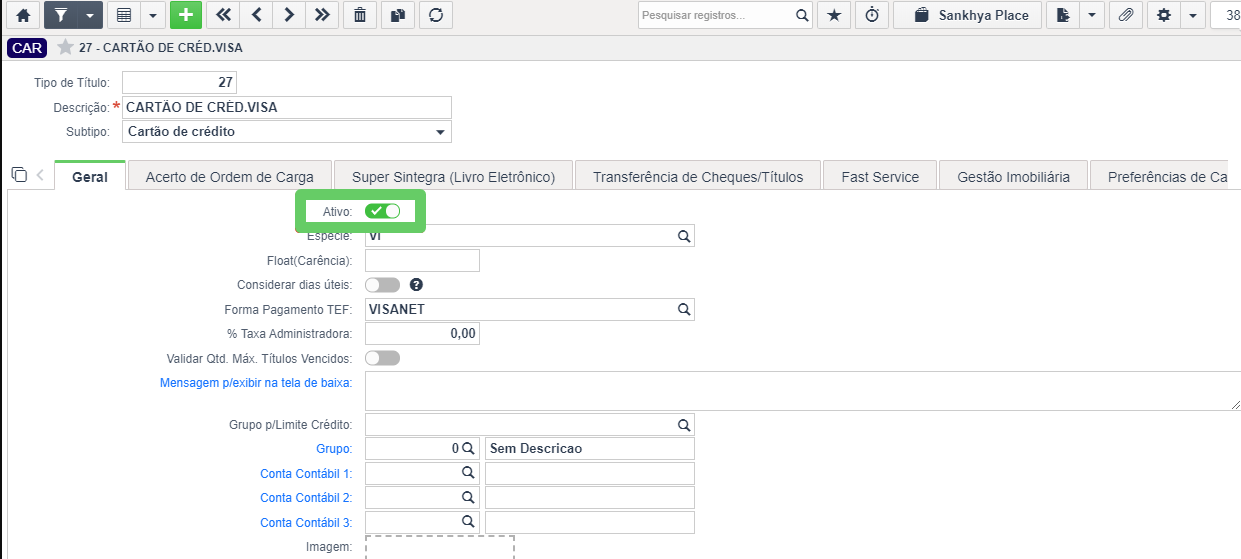Image resolution: width=1241 pixels, height=559 pixels.
Task: Refresh the record data
Action: (x=434, y=15)
